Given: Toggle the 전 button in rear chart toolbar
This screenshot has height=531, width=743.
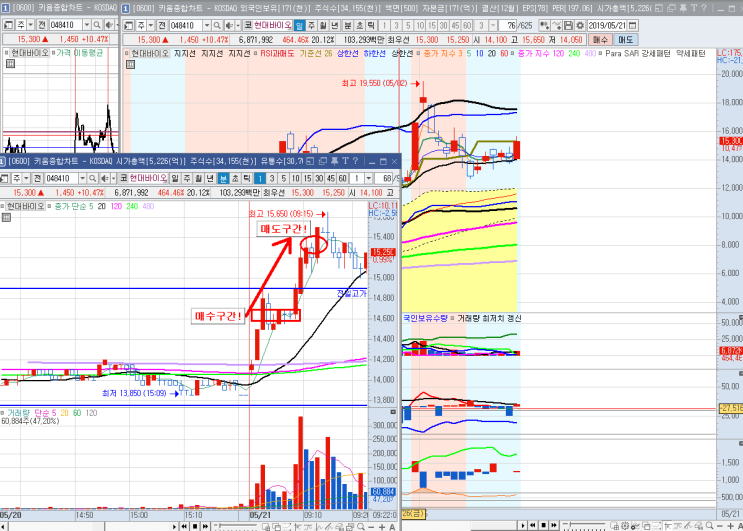Looking at the screenshot, I should pos(162,25).
